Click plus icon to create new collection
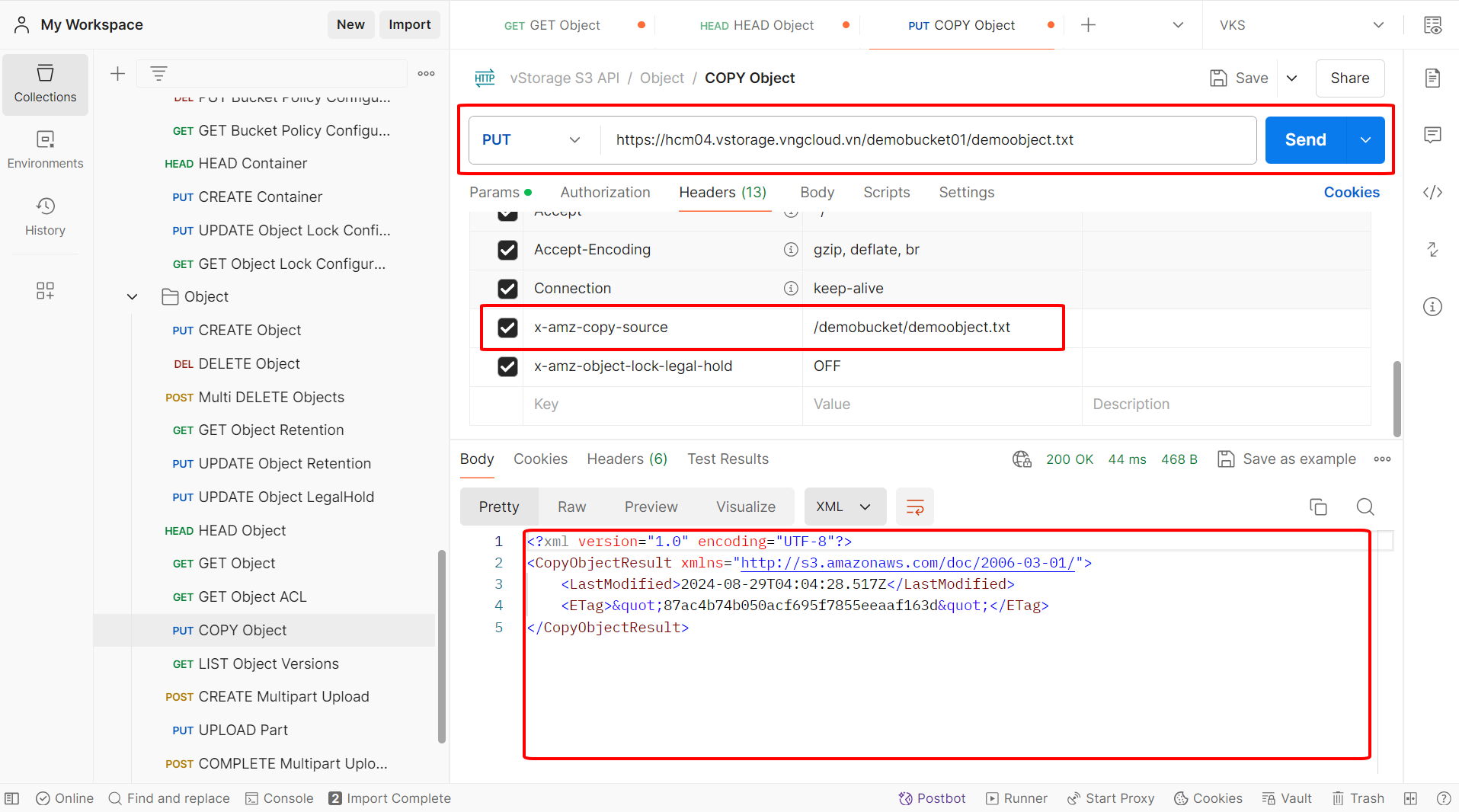This screenshot has width=1459, height=812. click(117, 74)
